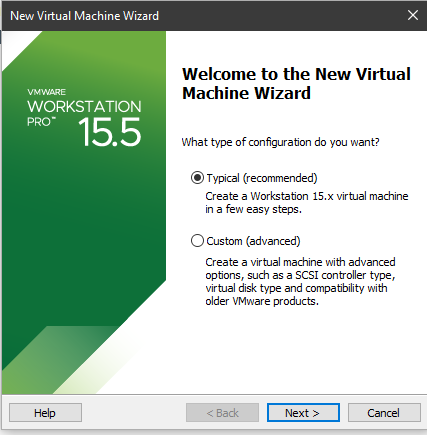The height and width of the screenshot is (435, 427).
Task: Click the Next > button
Action: coord(303,413)
